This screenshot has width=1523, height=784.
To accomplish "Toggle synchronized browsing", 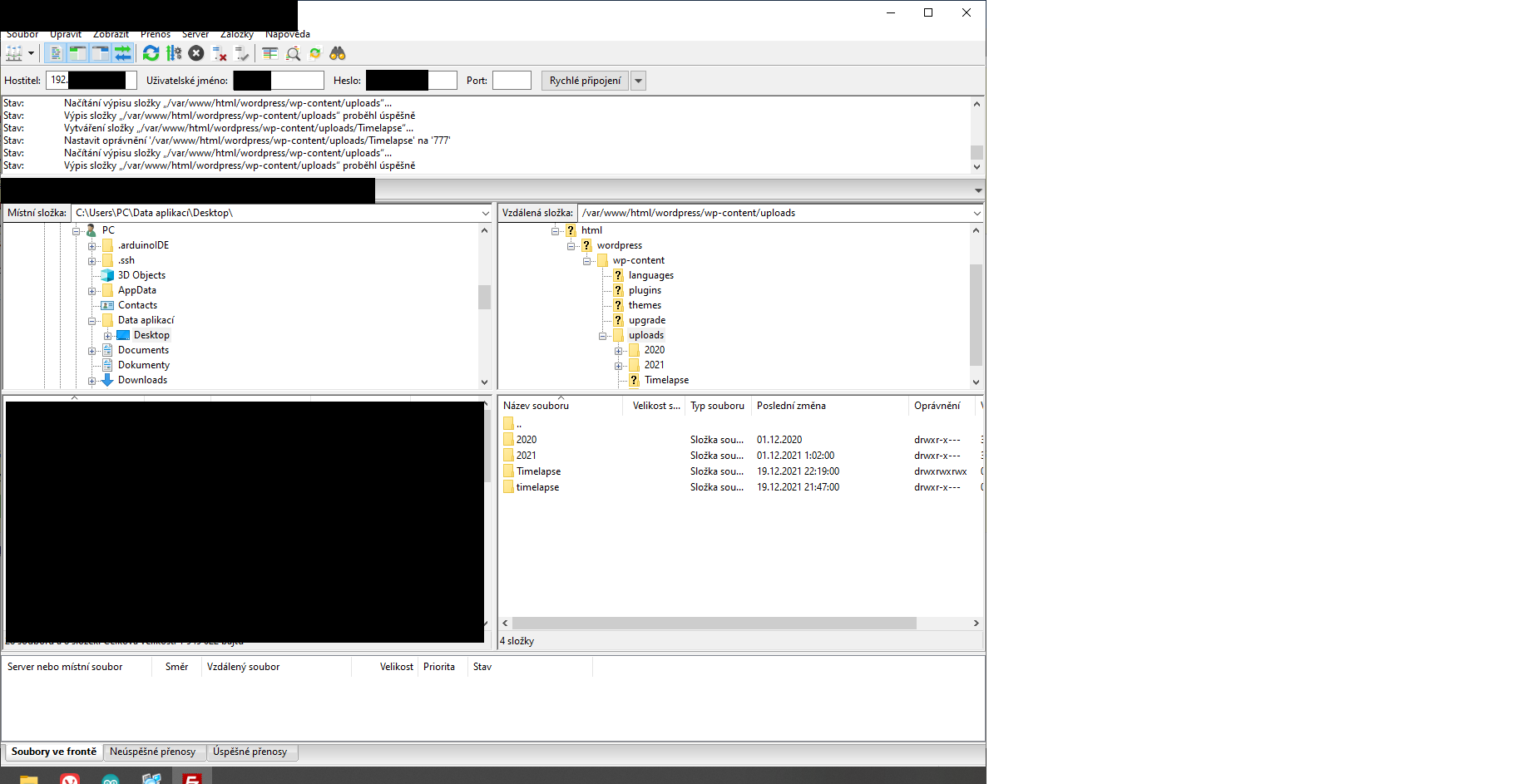I will tap(315, 53).
